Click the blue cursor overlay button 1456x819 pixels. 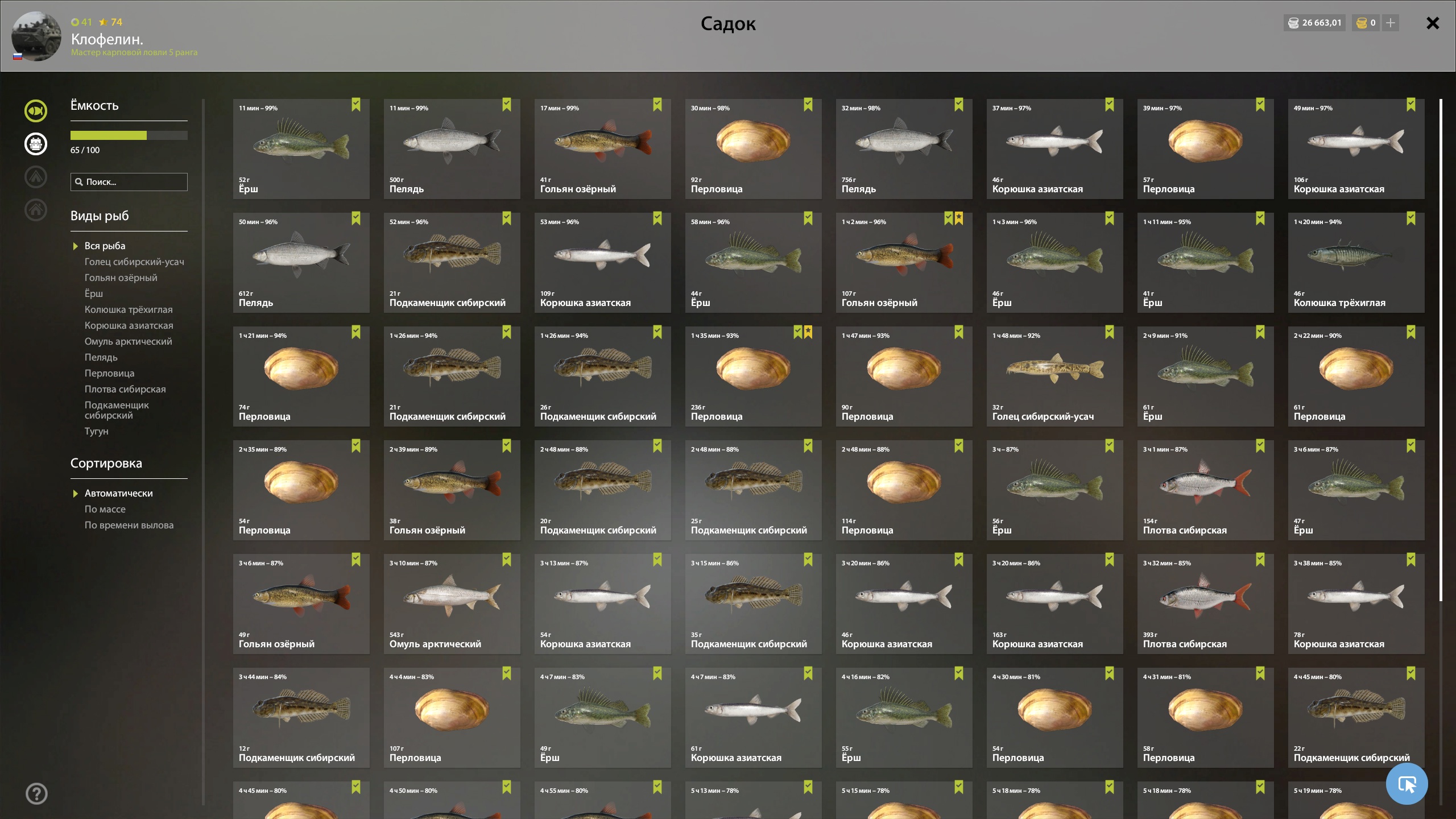click(1407, 784)
